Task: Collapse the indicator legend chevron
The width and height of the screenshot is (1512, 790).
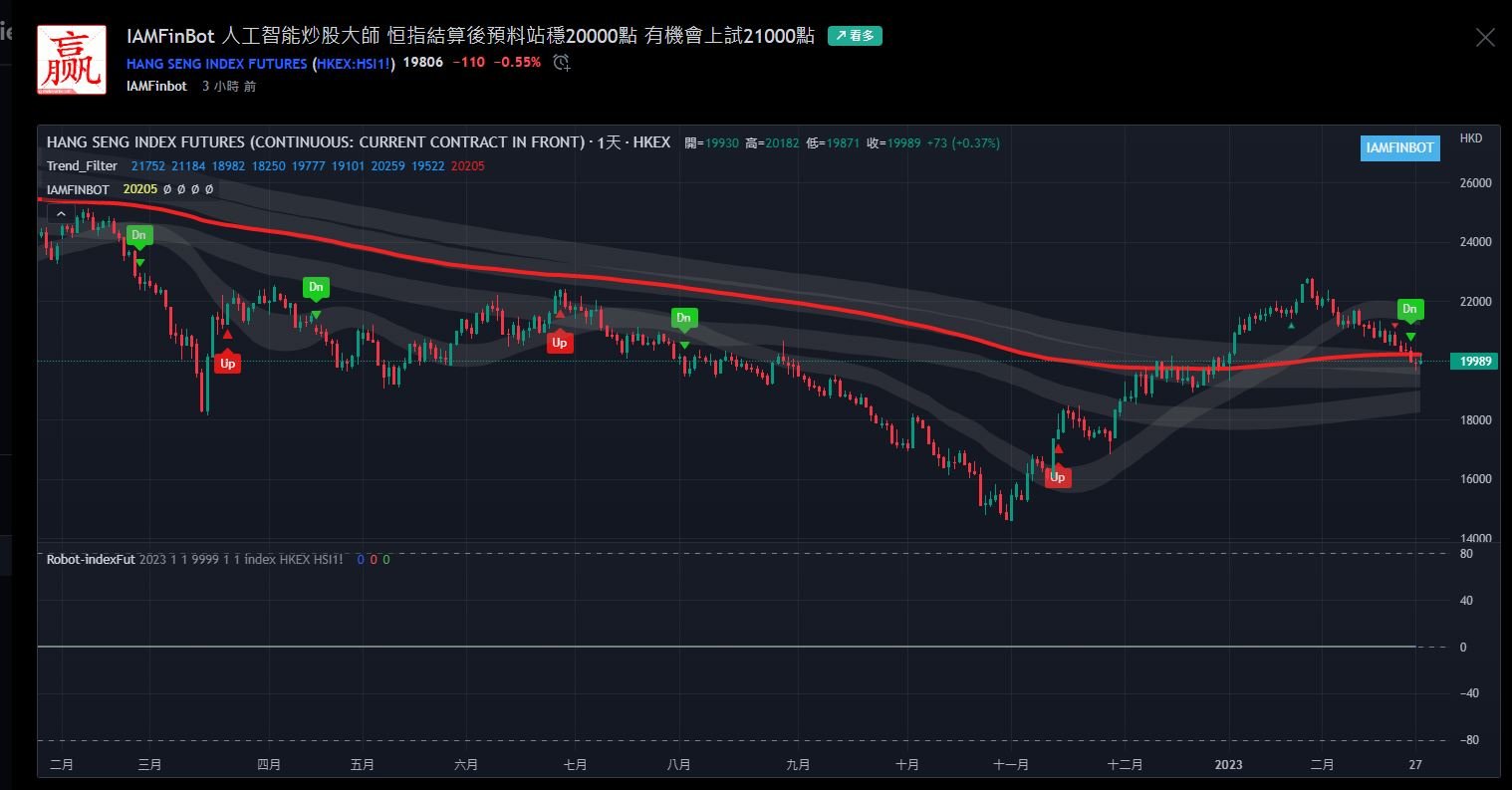Action: (x=61, y=213)
